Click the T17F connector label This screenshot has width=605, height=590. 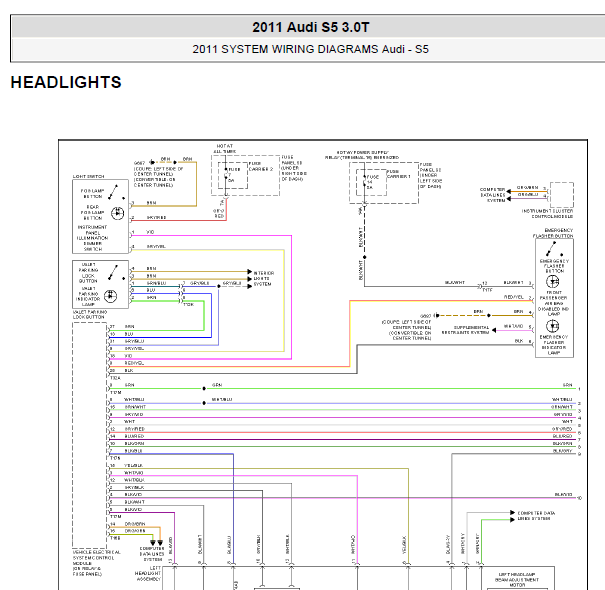487,290
